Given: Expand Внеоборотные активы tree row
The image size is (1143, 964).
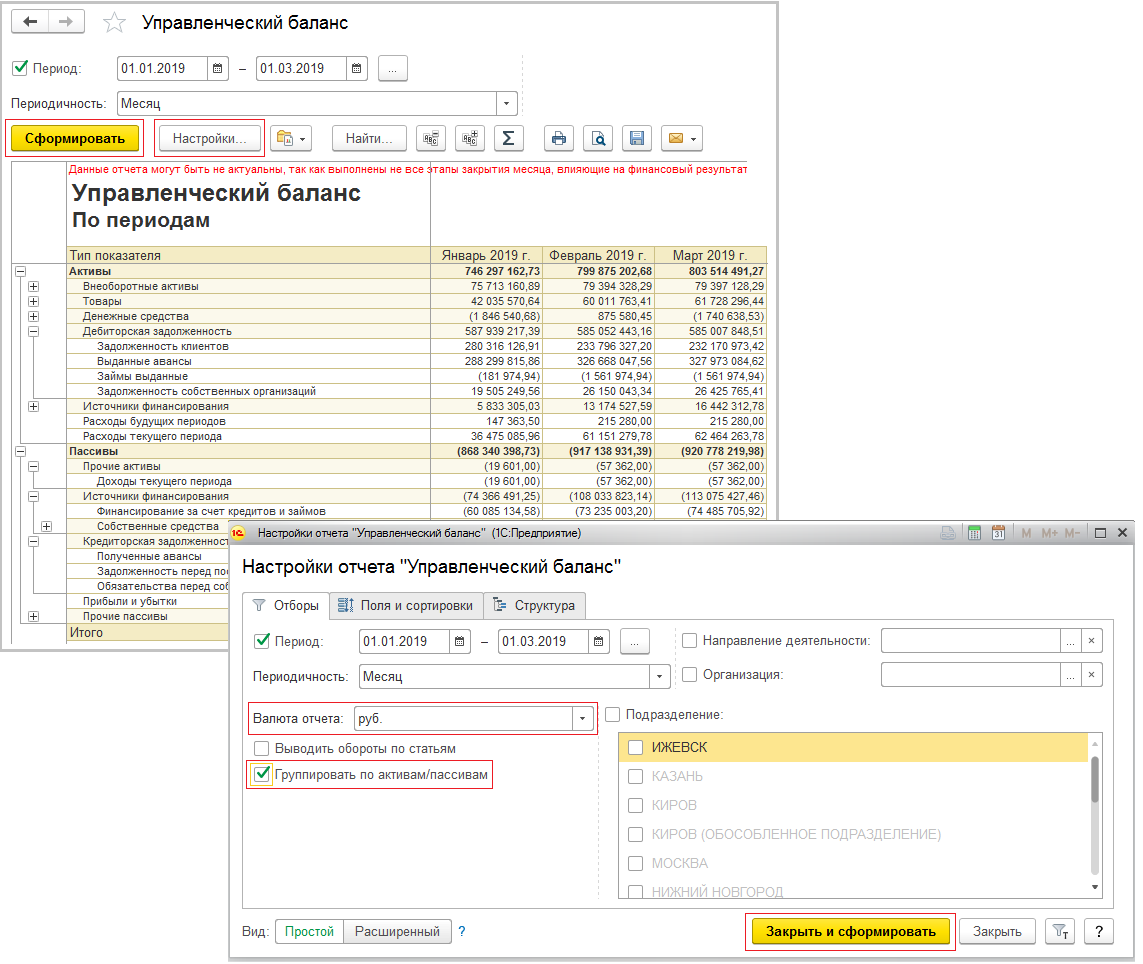Looking at the screenshot, I should point(33,286).
